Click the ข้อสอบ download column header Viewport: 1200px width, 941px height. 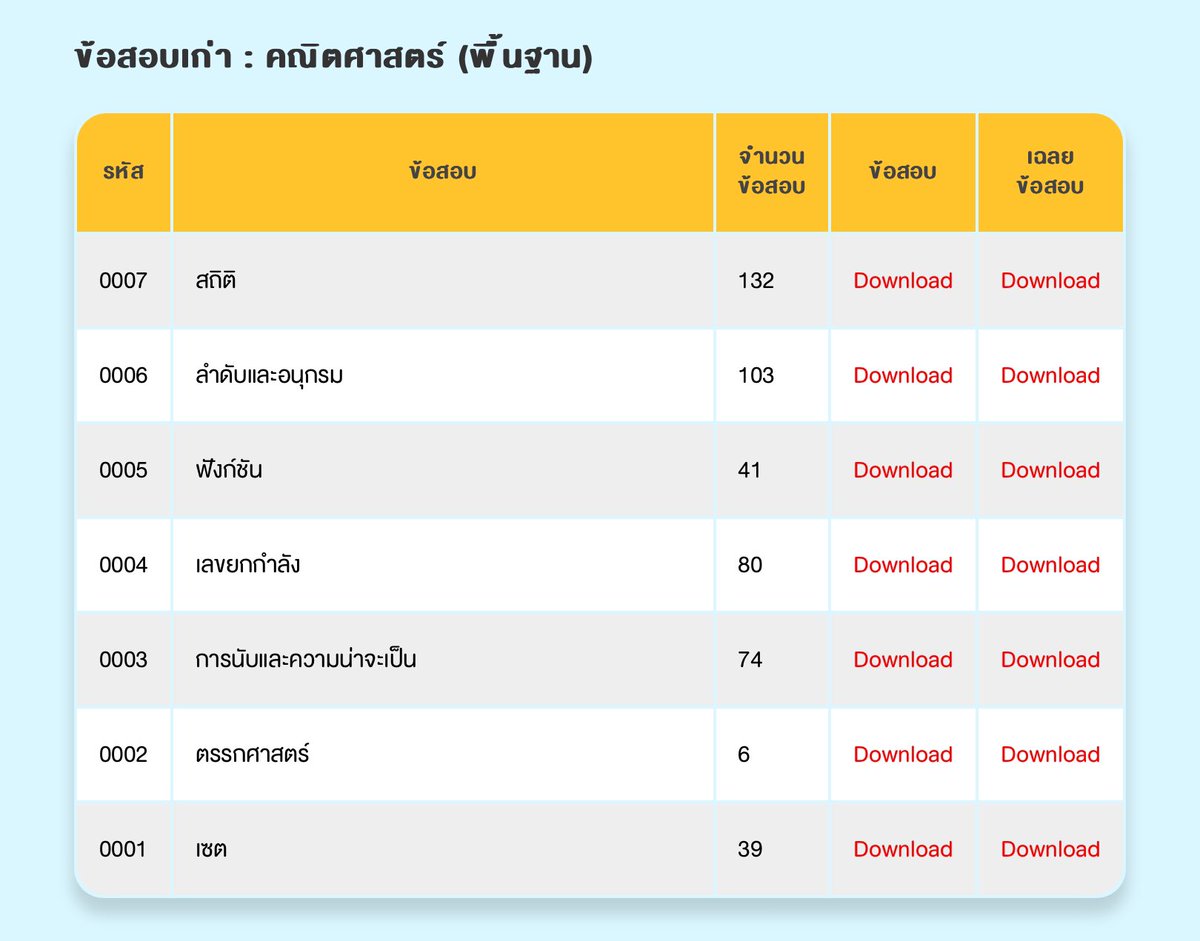point(902,172)
